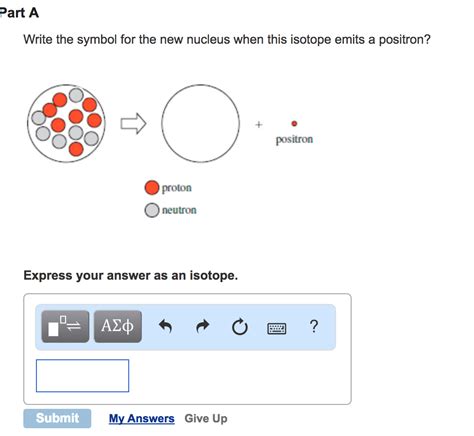474x436 pixels.
Task: Click the redo arrow icon
Action: 202,326
